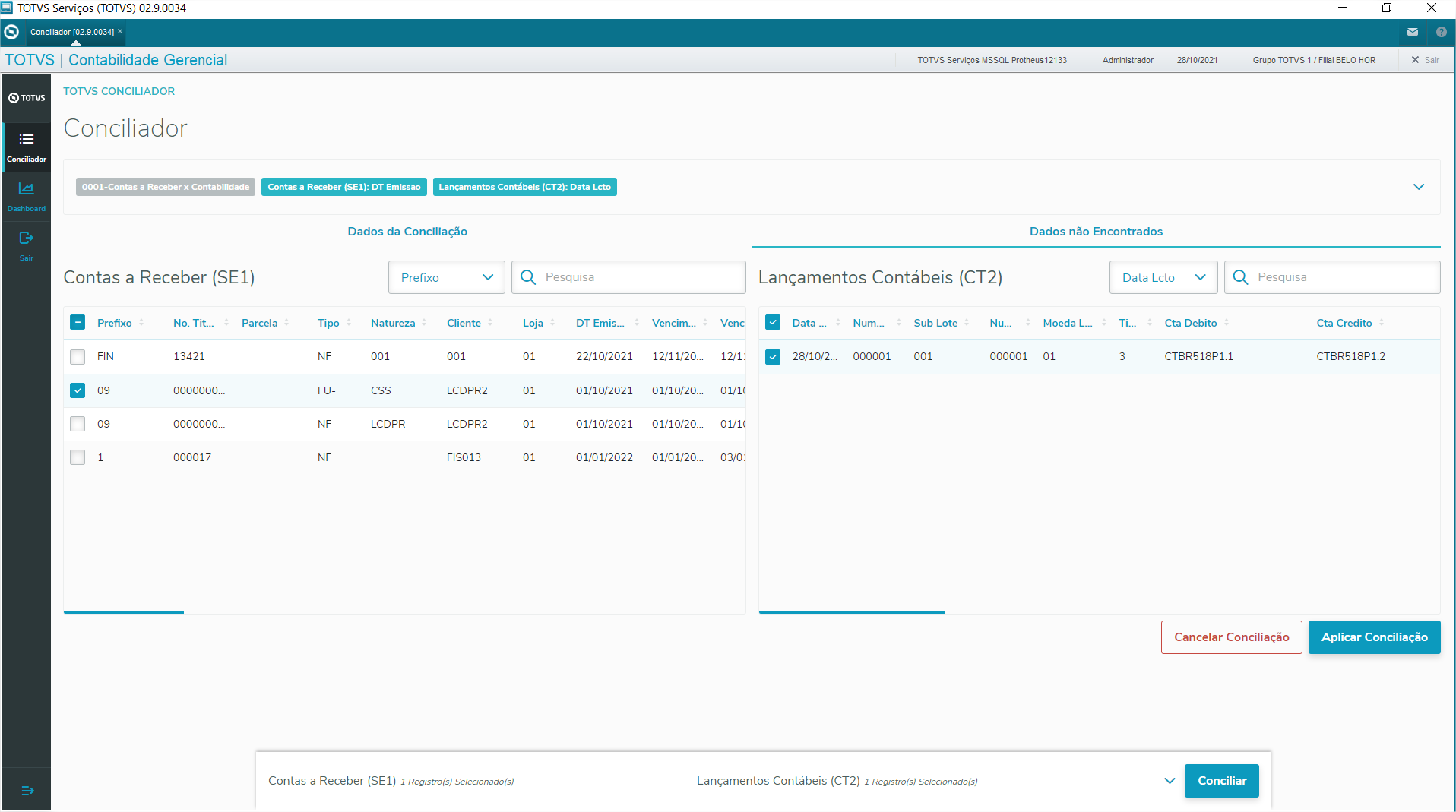Focus the Contas a Receber Pesquisa field

click(x=628, y=277)
